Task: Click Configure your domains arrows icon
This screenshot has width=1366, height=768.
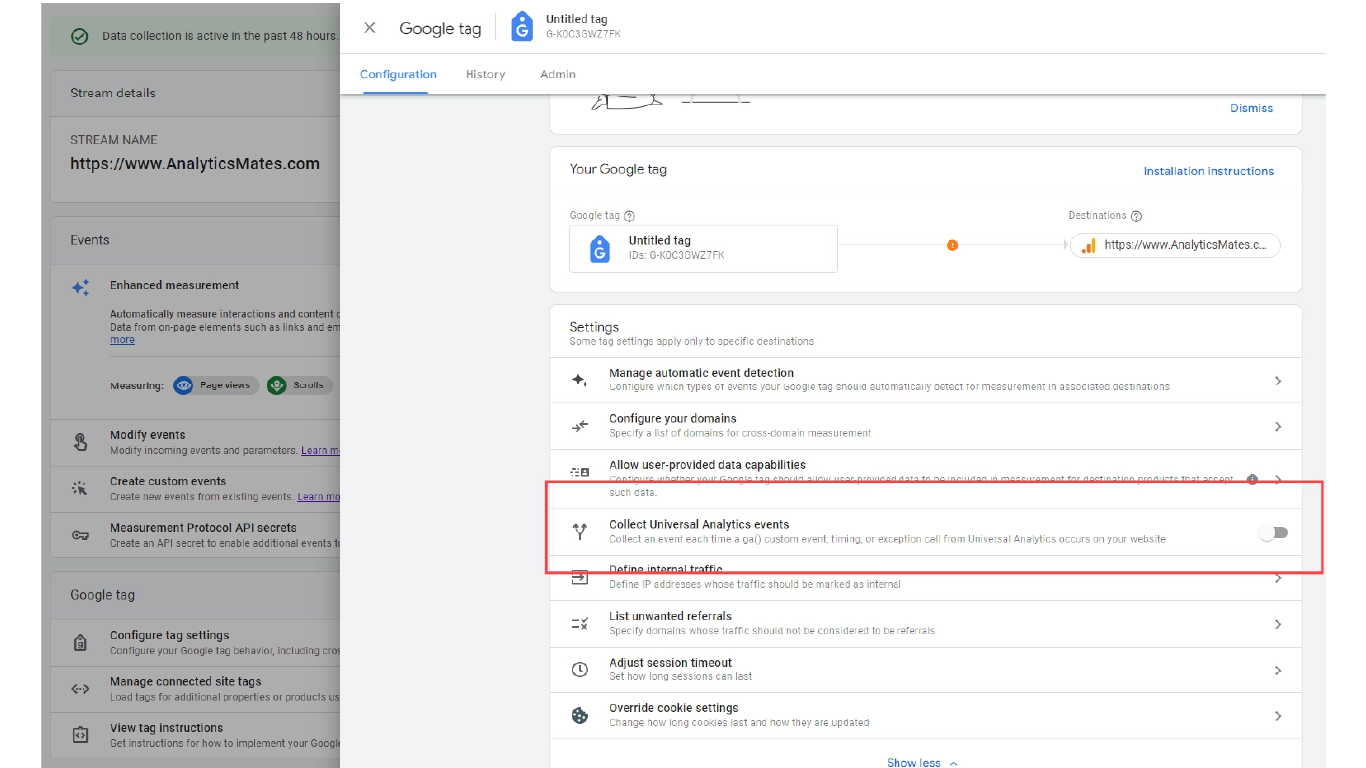Action: tap(579, 426)
